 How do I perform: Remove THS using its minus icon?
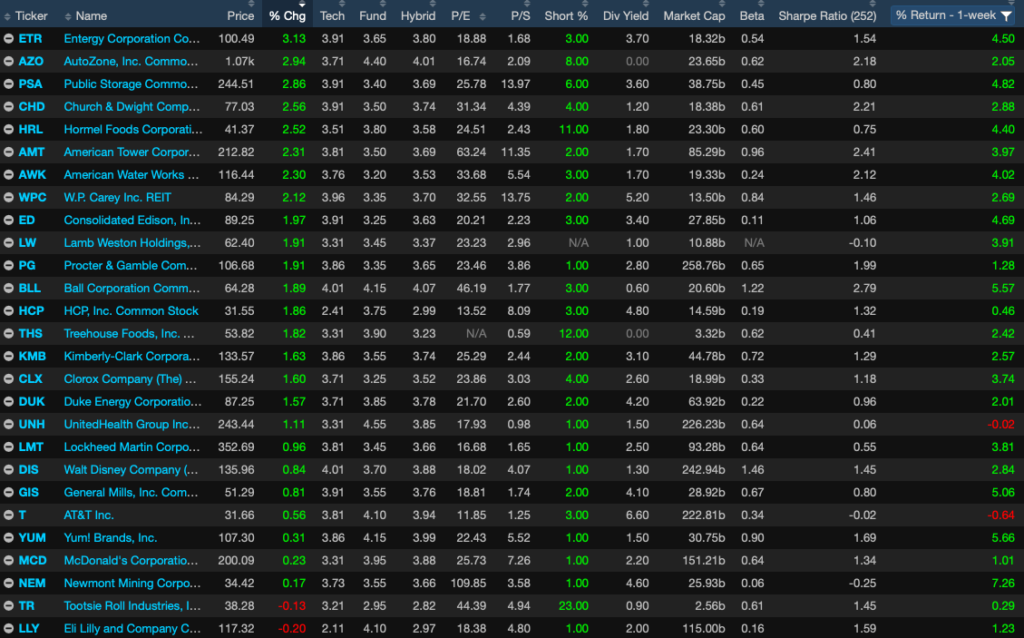pos(8,334)
